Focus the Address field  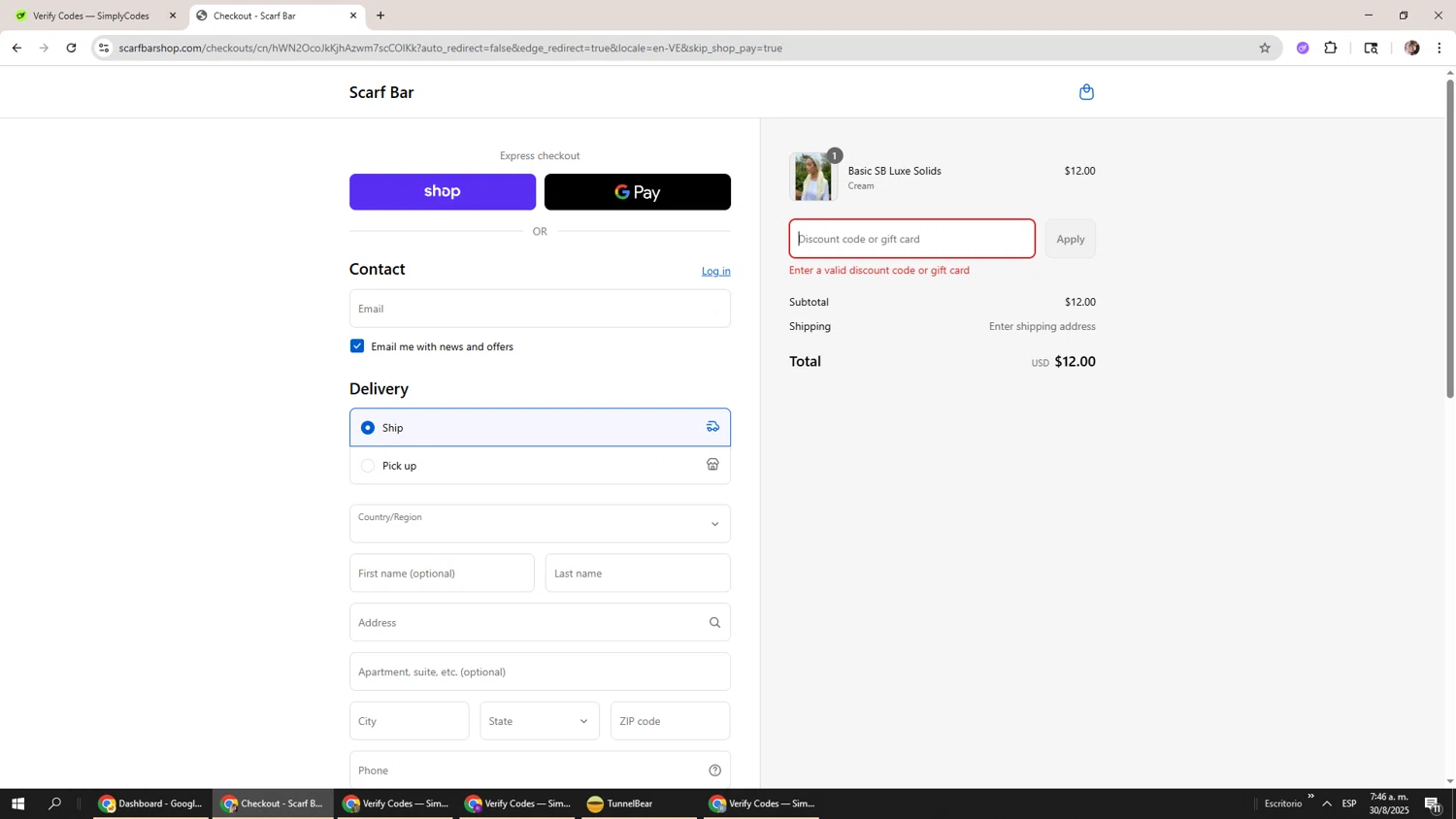tap(540, 623)
